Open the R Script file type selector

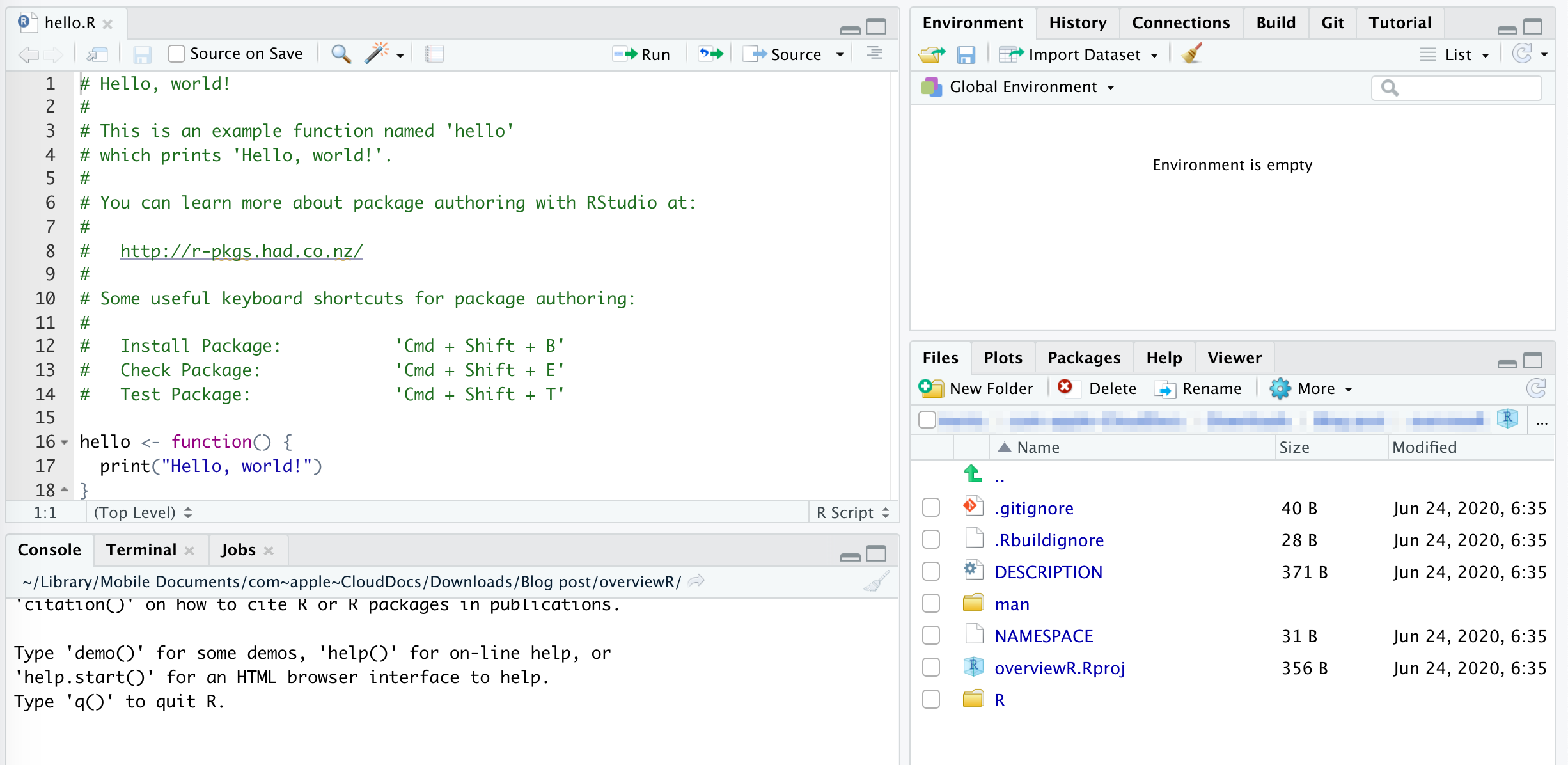pos(852,512)
